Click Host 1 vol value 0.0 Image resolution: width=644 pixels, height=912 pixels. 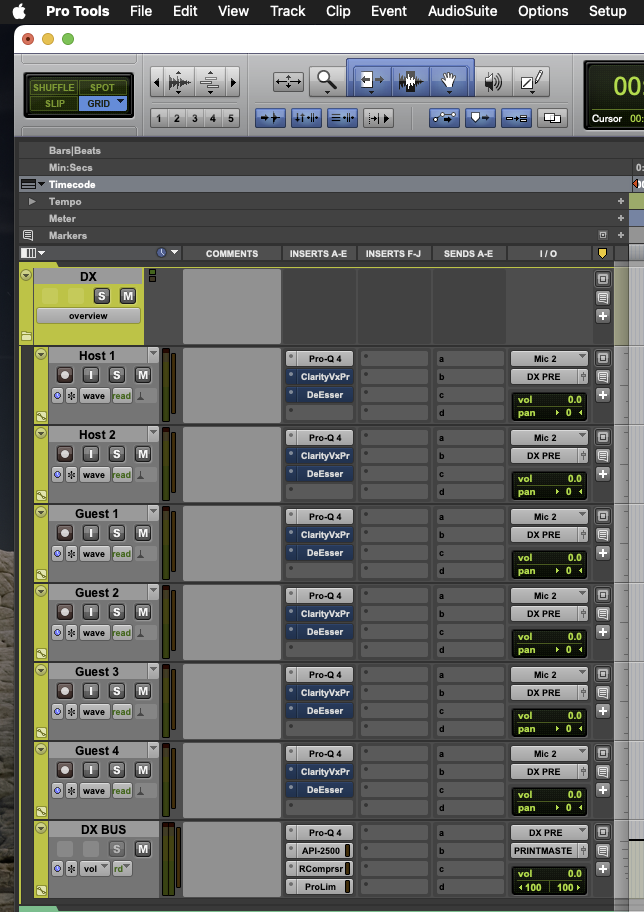pos(574,400)
